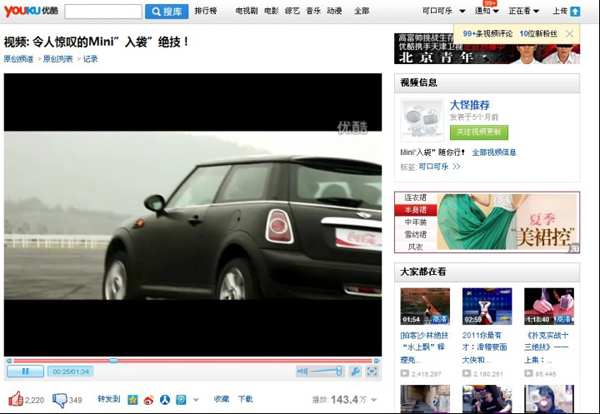Share to Renren icon
The width and height of the screenshot is (600, 414).
165,400
